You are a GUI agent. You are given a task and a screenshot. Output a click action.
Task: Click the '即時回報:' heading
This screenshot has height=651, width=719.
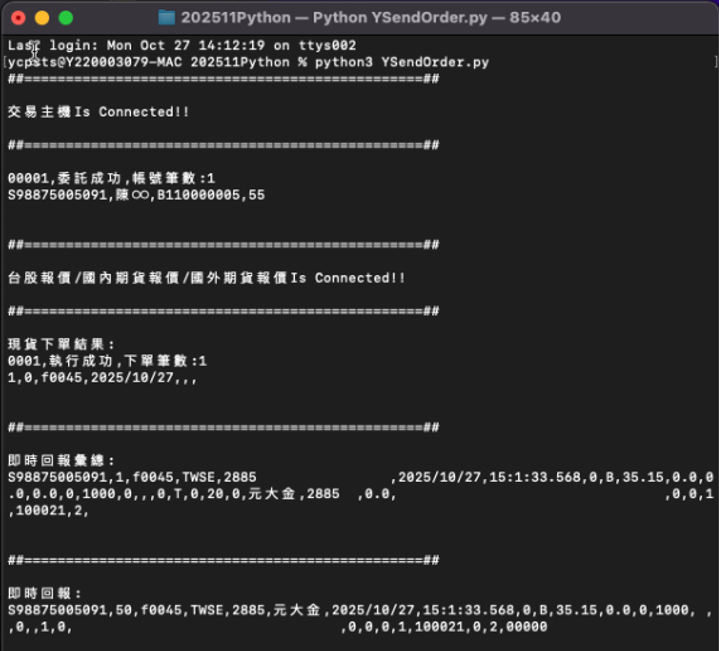point(44,593)
